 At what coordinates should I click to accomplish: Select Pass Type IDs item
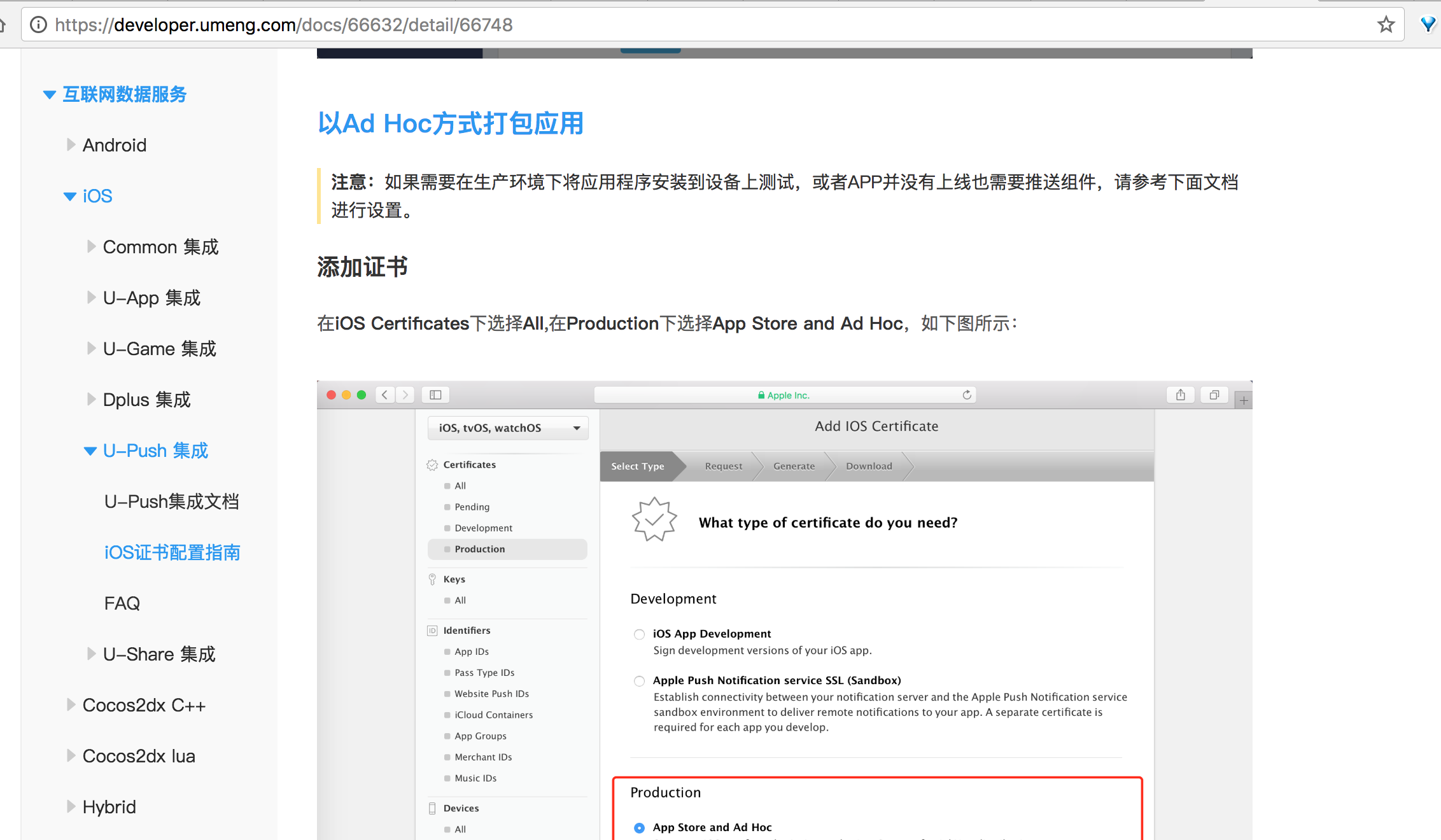(x=484, y=673)
